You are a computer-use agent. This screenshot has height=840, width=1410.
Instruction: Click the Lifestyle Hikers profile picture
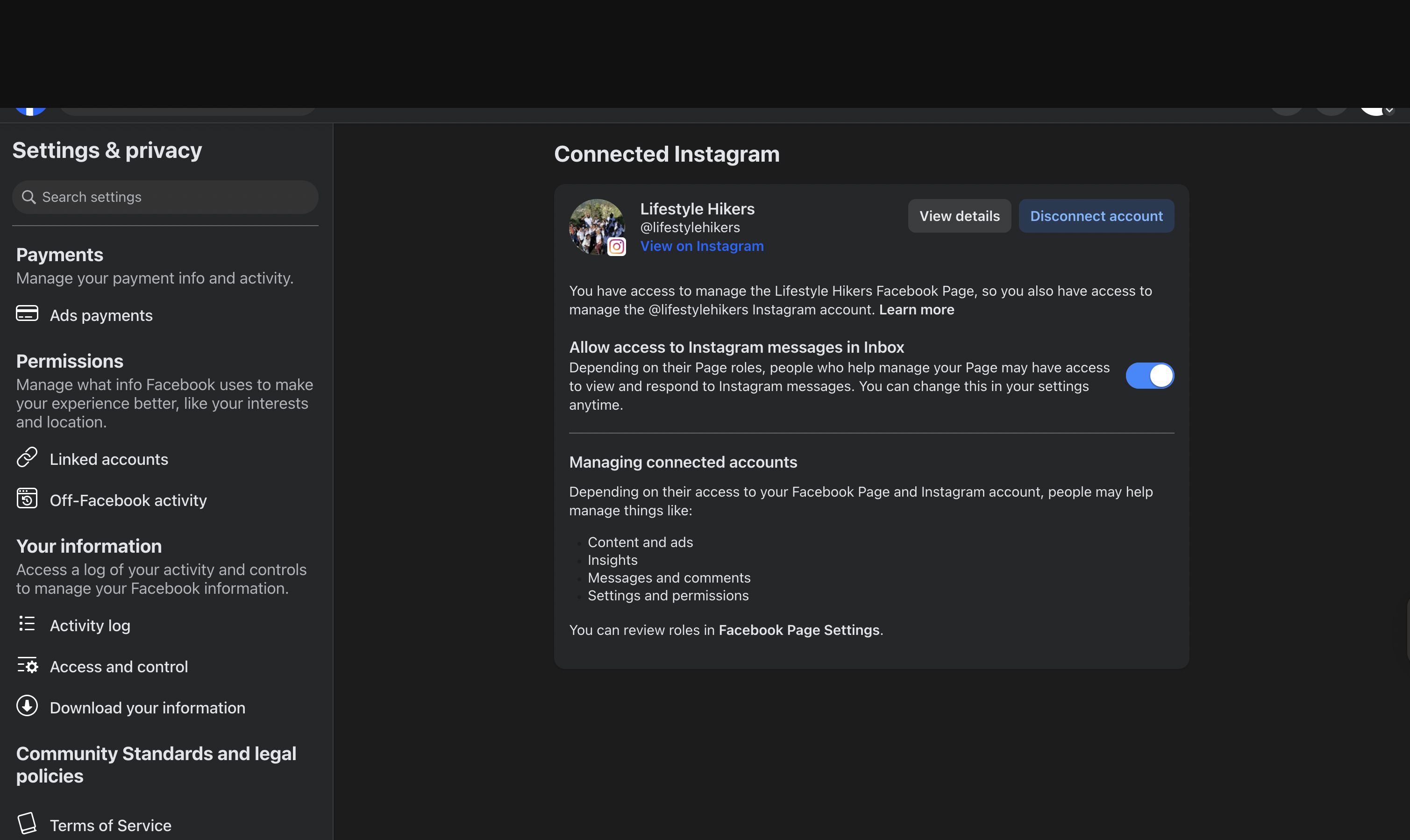[597, 227]
